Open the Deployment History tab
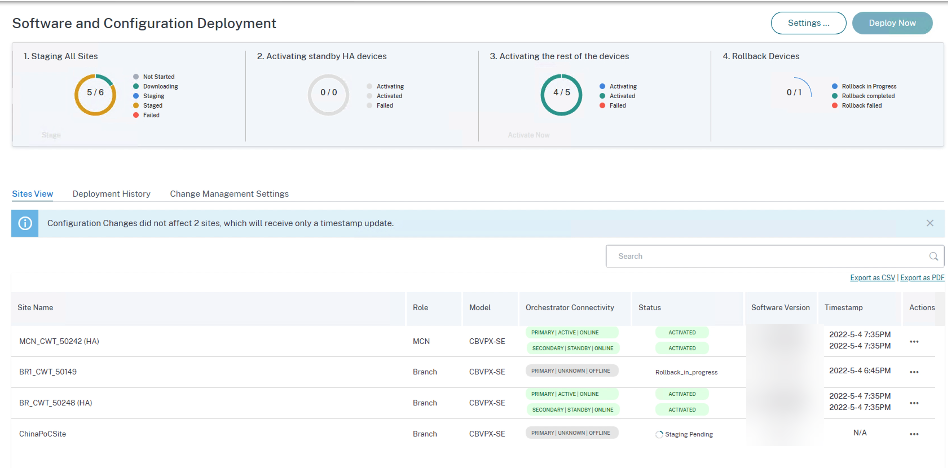Viewport: 948px width, 468px height. [x=111, y=194]
